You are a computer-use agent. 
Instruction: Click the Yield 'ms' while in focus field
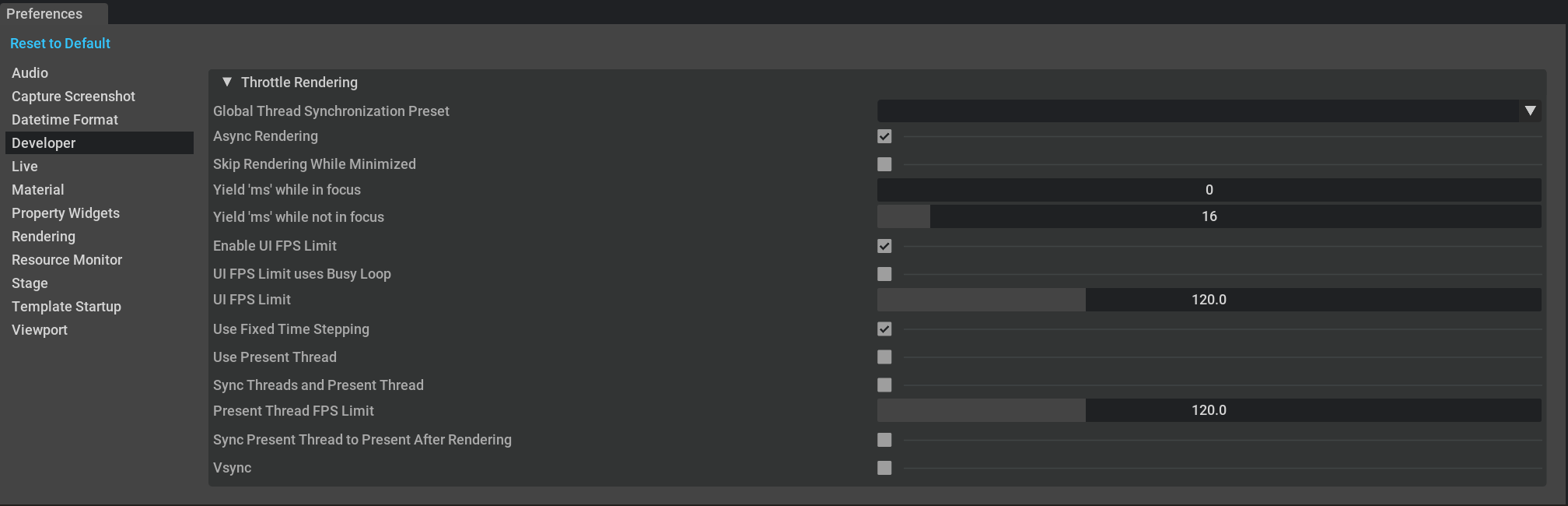[1209, 190]
